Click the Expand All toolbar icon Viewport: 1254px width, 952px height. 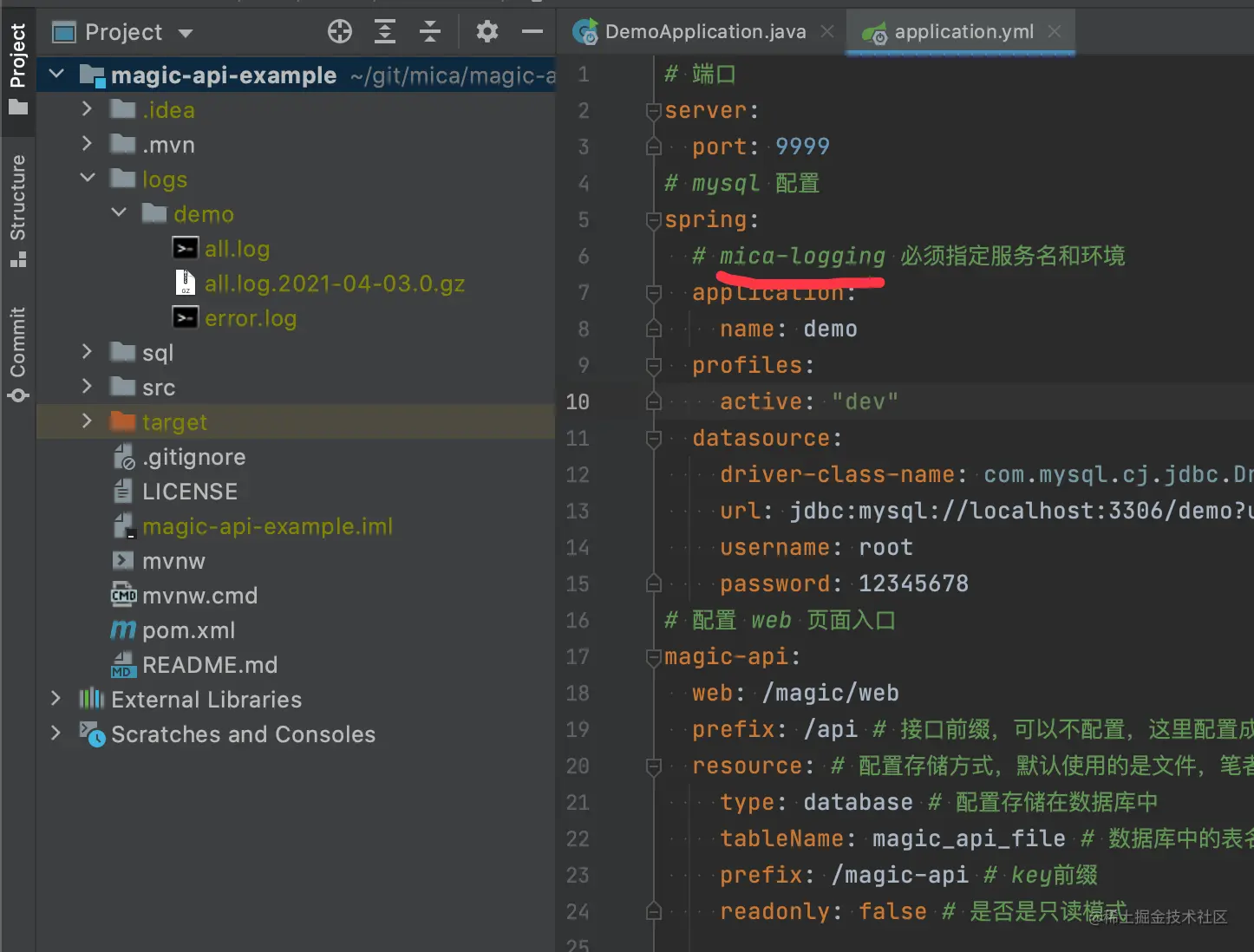click(x=385, y=32)
